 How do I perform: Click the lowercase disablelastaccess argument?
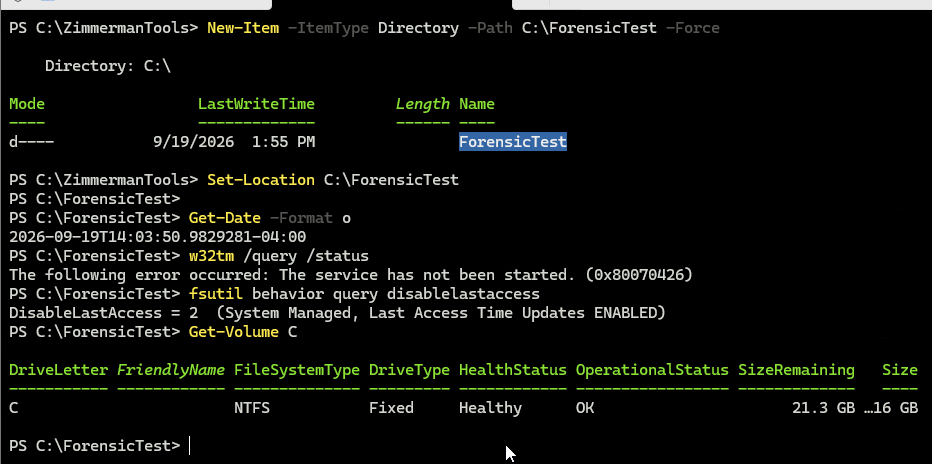(x=463, y=294)
